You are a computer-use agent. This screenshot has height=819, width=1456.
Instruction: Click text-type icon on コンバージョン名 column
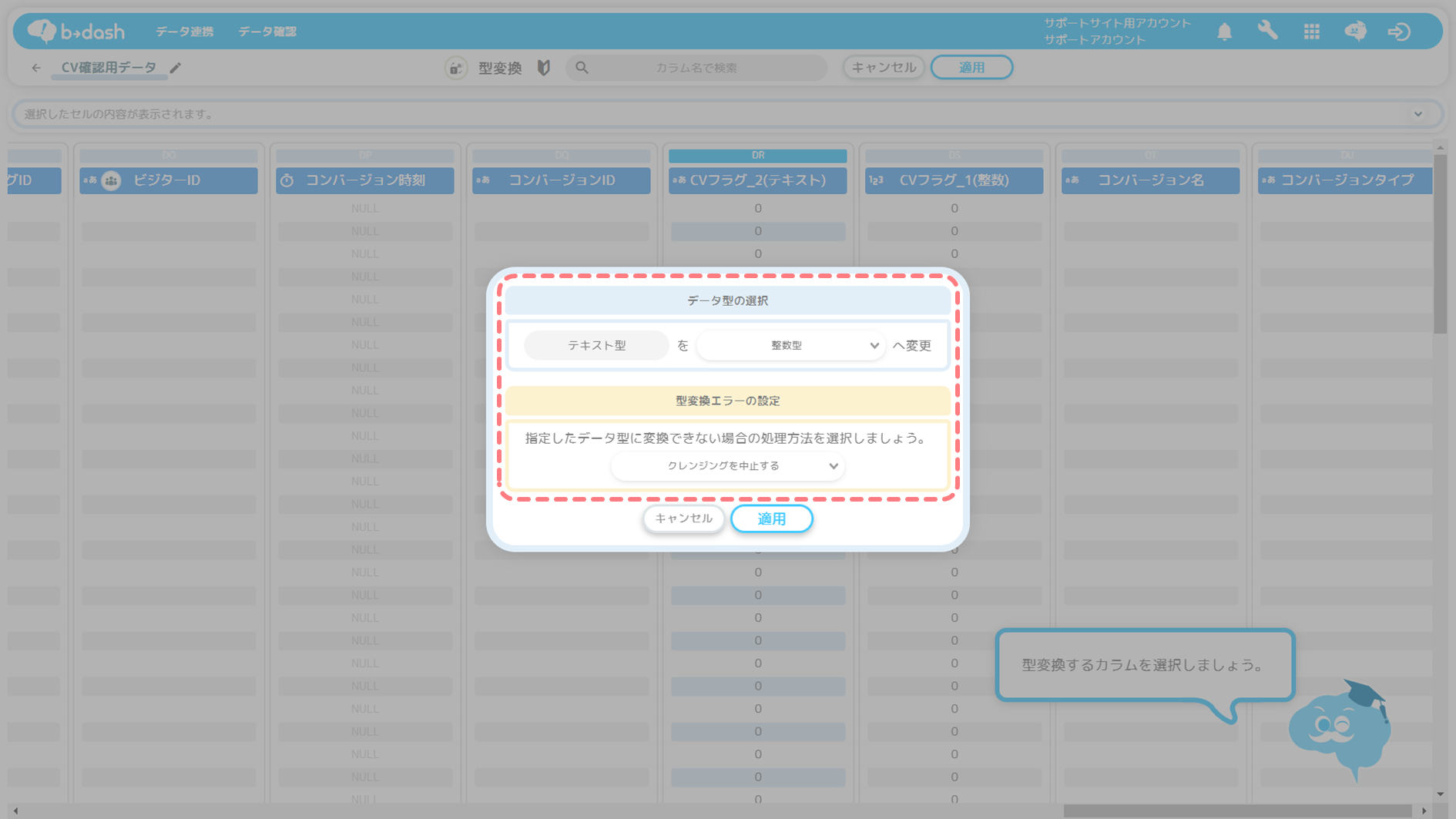tap(1072, 180)
